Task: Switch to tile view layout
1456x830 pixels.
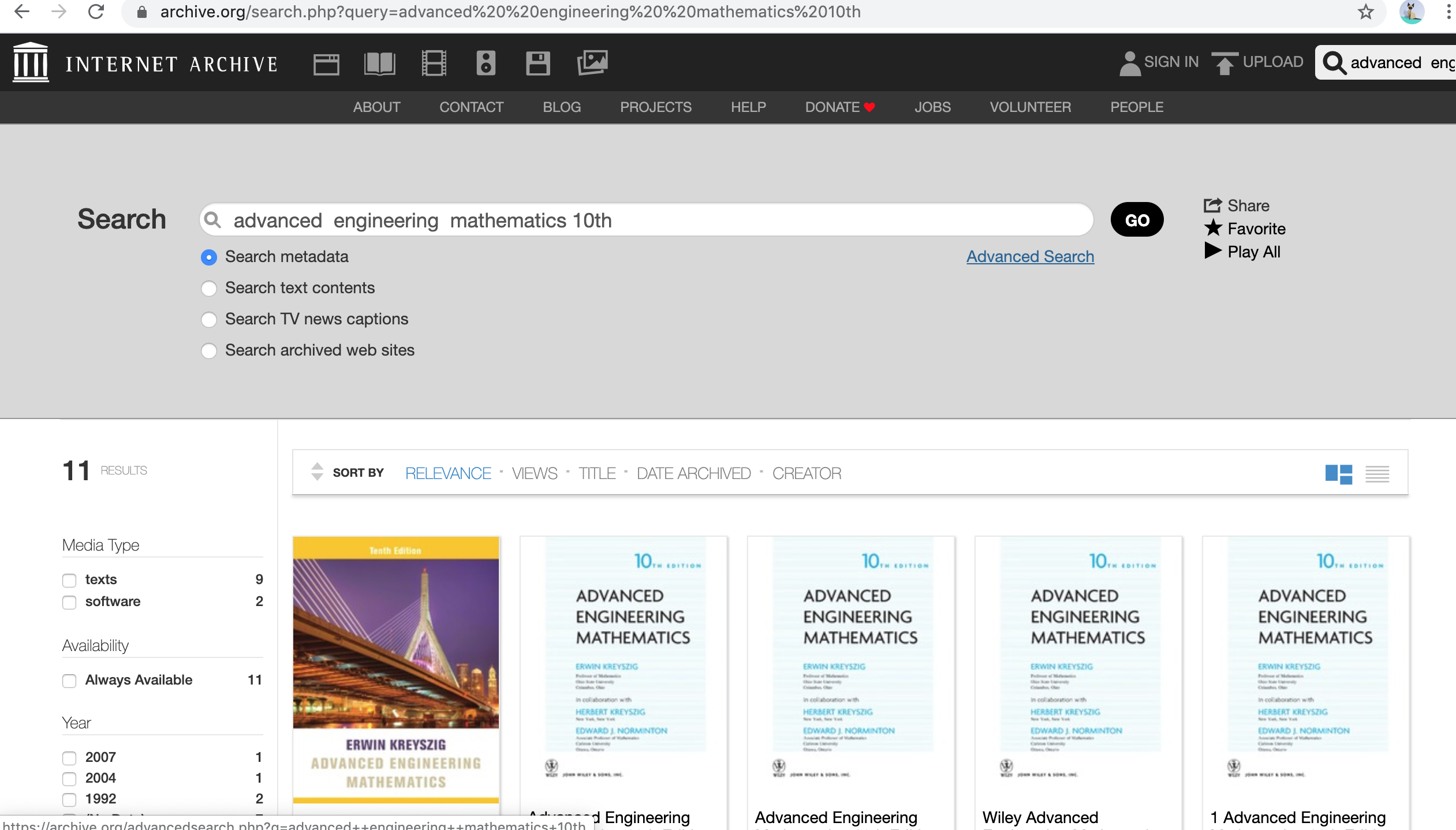Action: point(1339,474)
